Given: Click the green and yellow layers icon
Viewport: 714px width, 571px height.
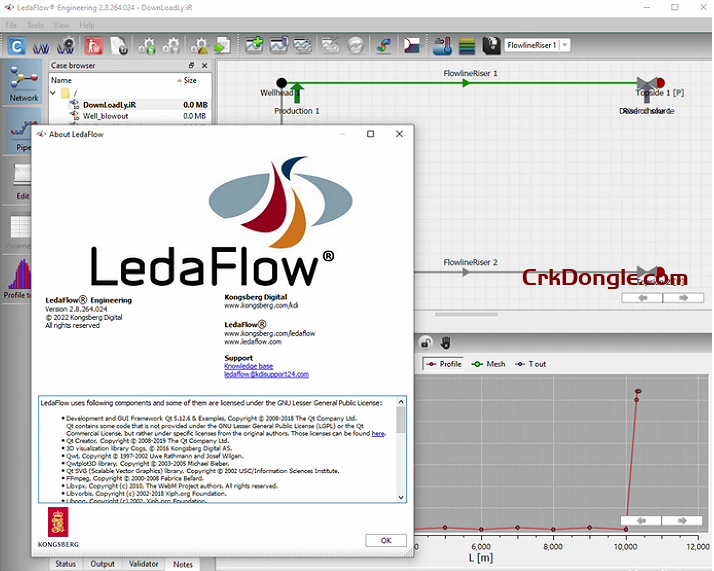Looking at the screenshot, I should point(467,46).
